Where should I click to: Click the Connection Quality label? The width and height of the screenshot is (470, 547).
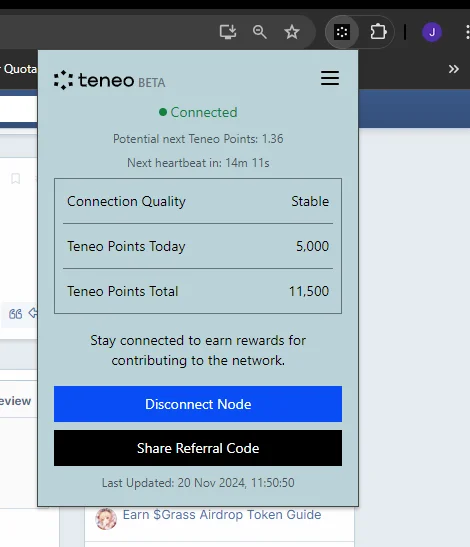126,202
